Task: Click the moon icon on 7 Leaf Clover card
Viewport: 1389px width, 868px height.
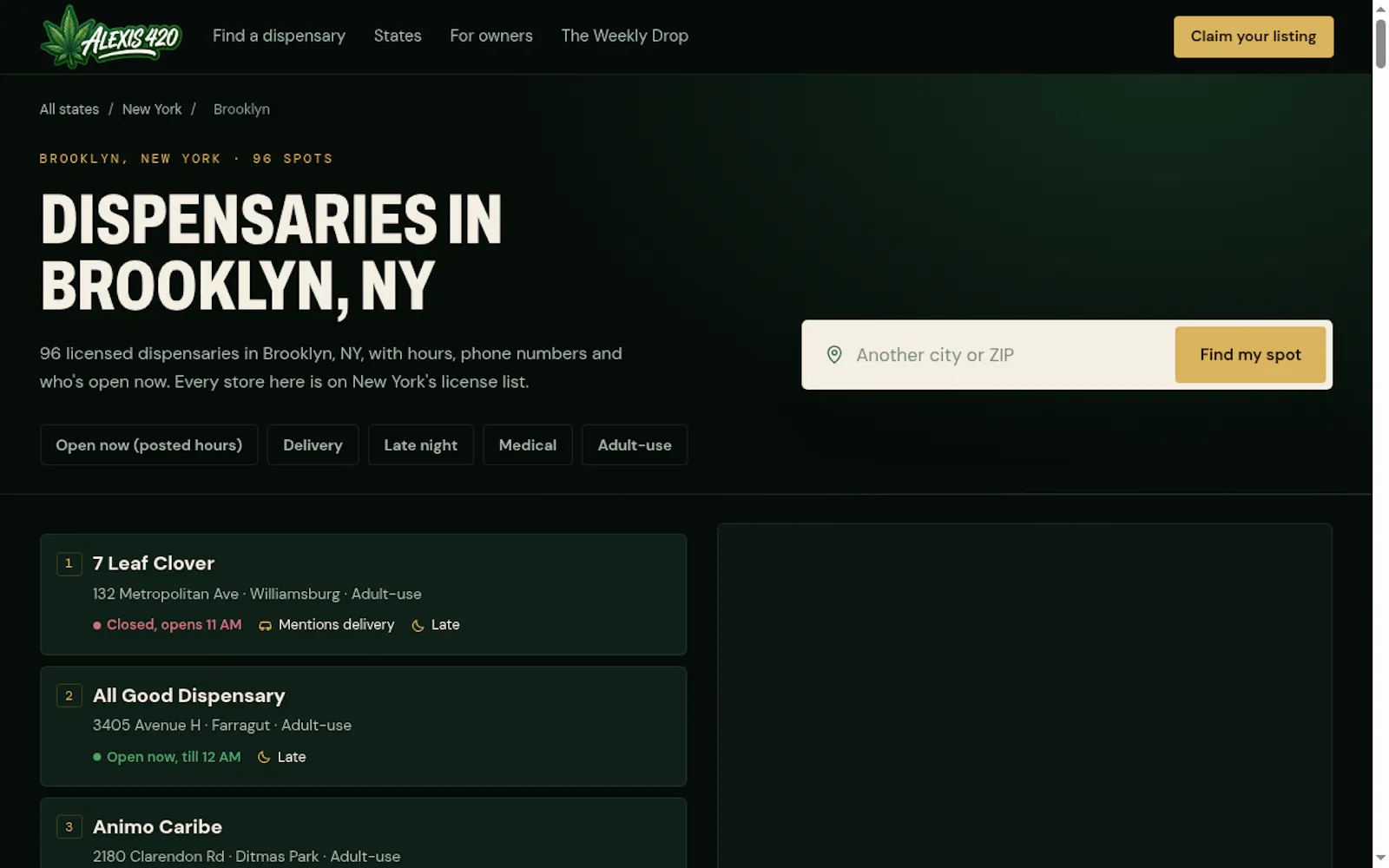Action: 418,625
